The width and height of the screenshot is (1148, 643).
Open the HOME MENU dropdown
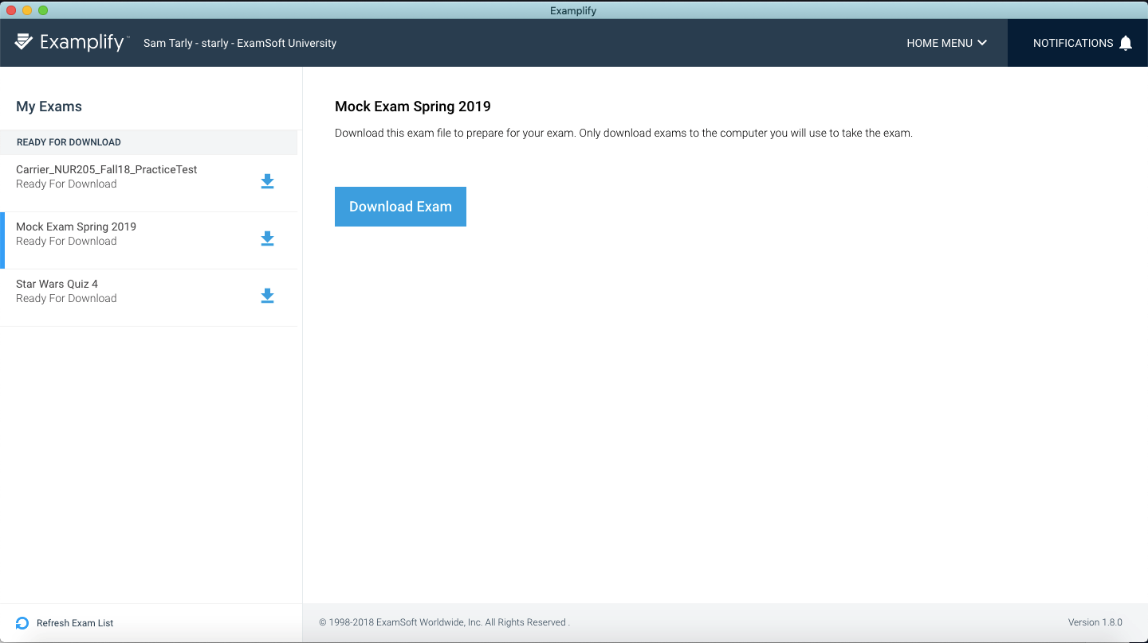tap(939, 43)
